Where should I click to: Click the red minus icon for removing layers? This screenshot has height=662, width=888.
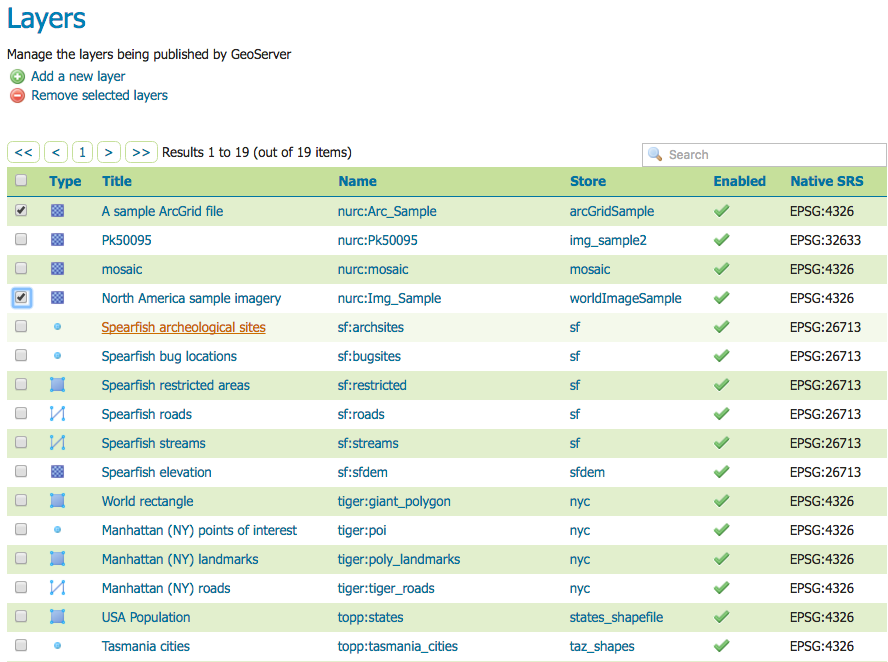17,95
